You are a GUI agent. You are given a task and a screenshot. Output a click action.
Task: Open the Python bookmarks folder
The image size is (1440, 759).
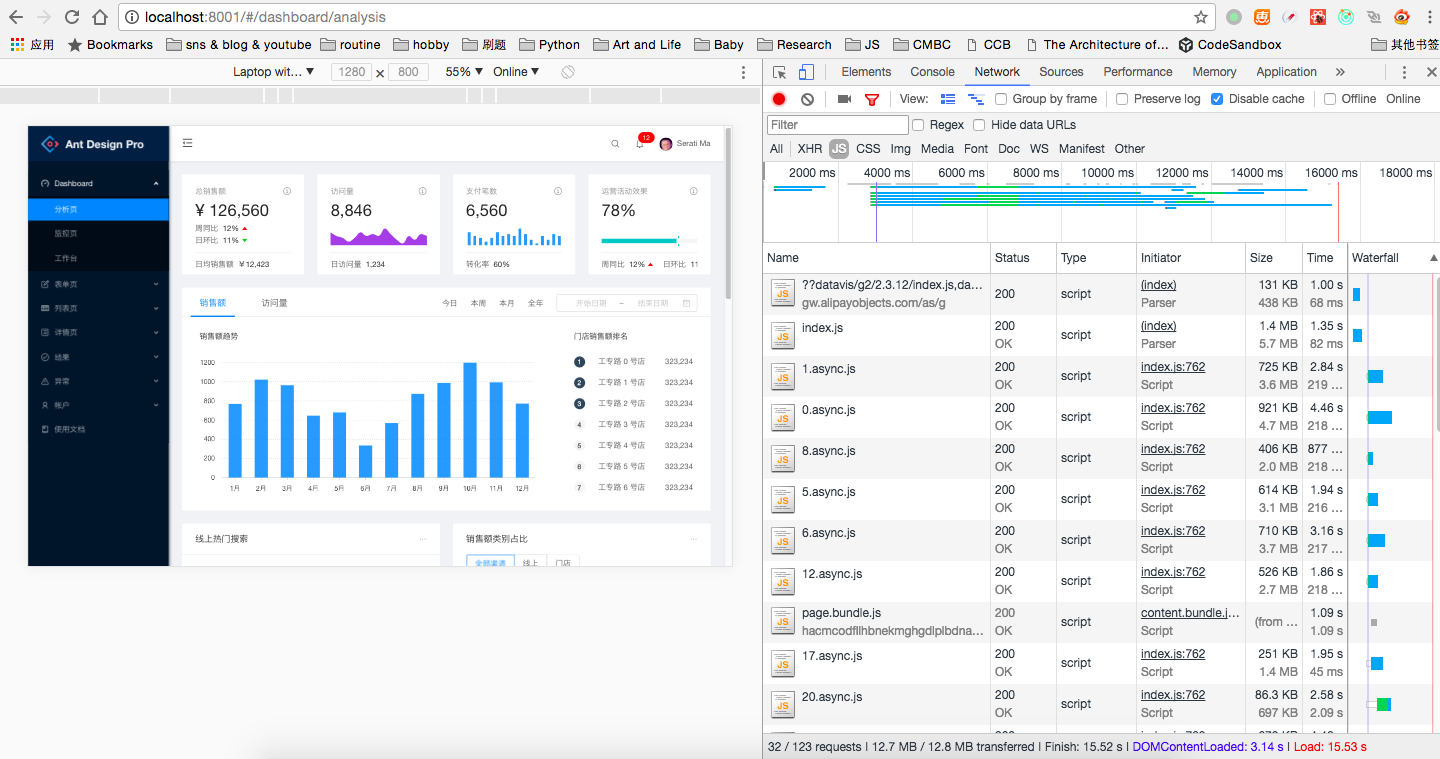point(549,44)
